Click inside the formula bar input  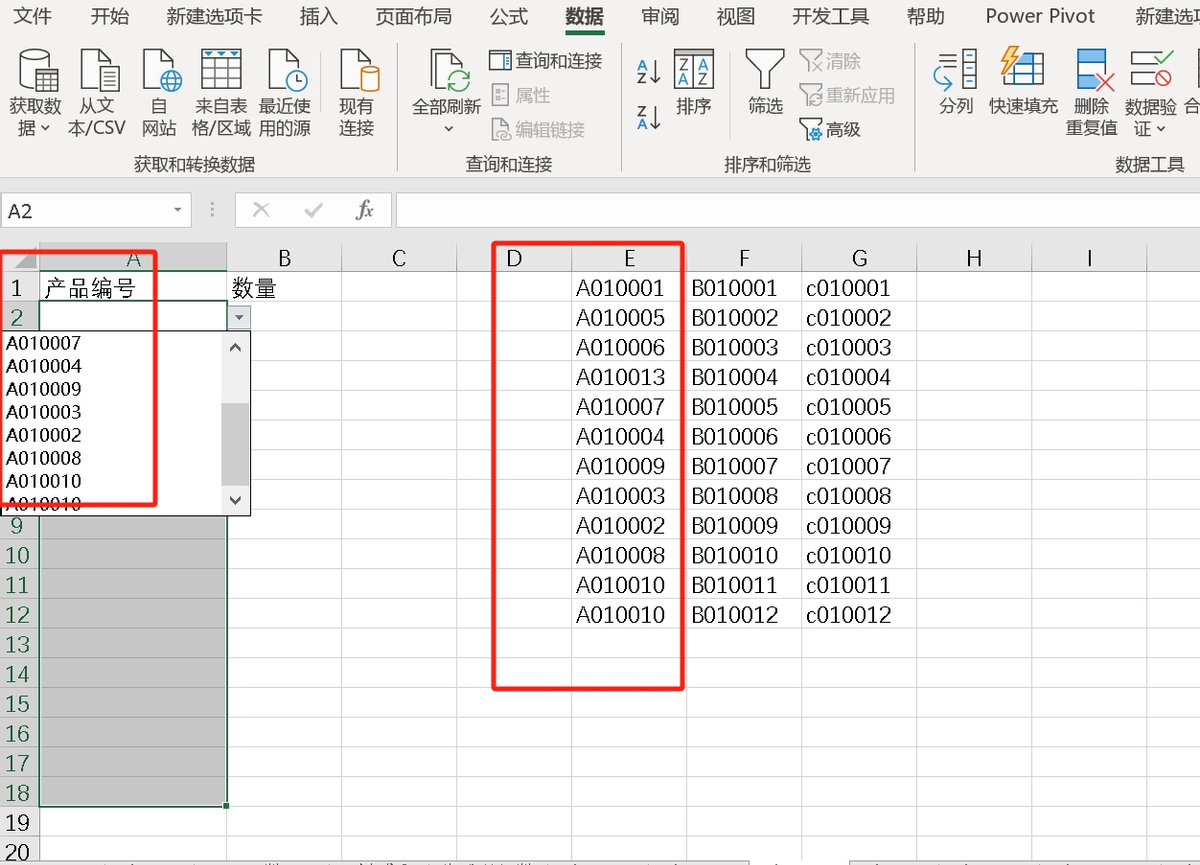tap(797, 210)
